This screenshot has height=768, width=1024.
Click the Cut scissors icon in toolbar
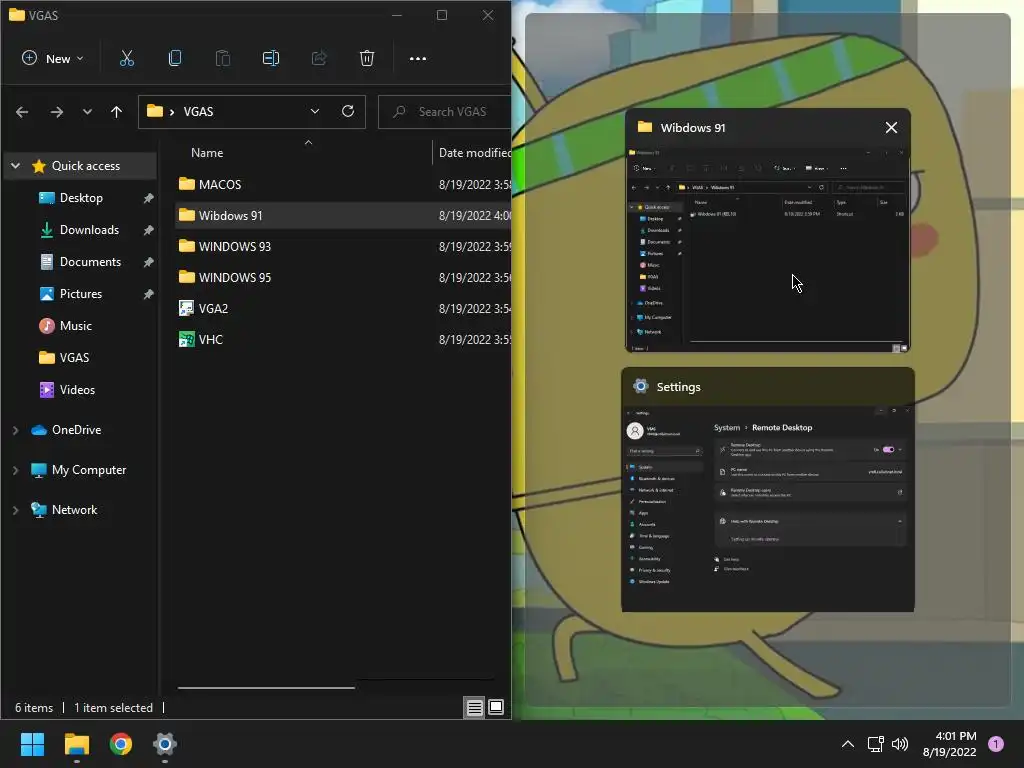click(x=127, y=58)
